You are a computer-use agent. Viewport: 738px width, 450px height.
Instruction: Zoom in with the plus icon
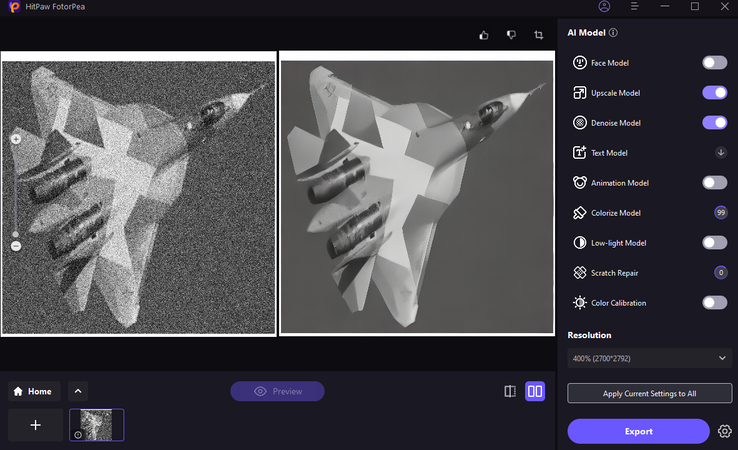pyautogui.click(x=16, y=139)
